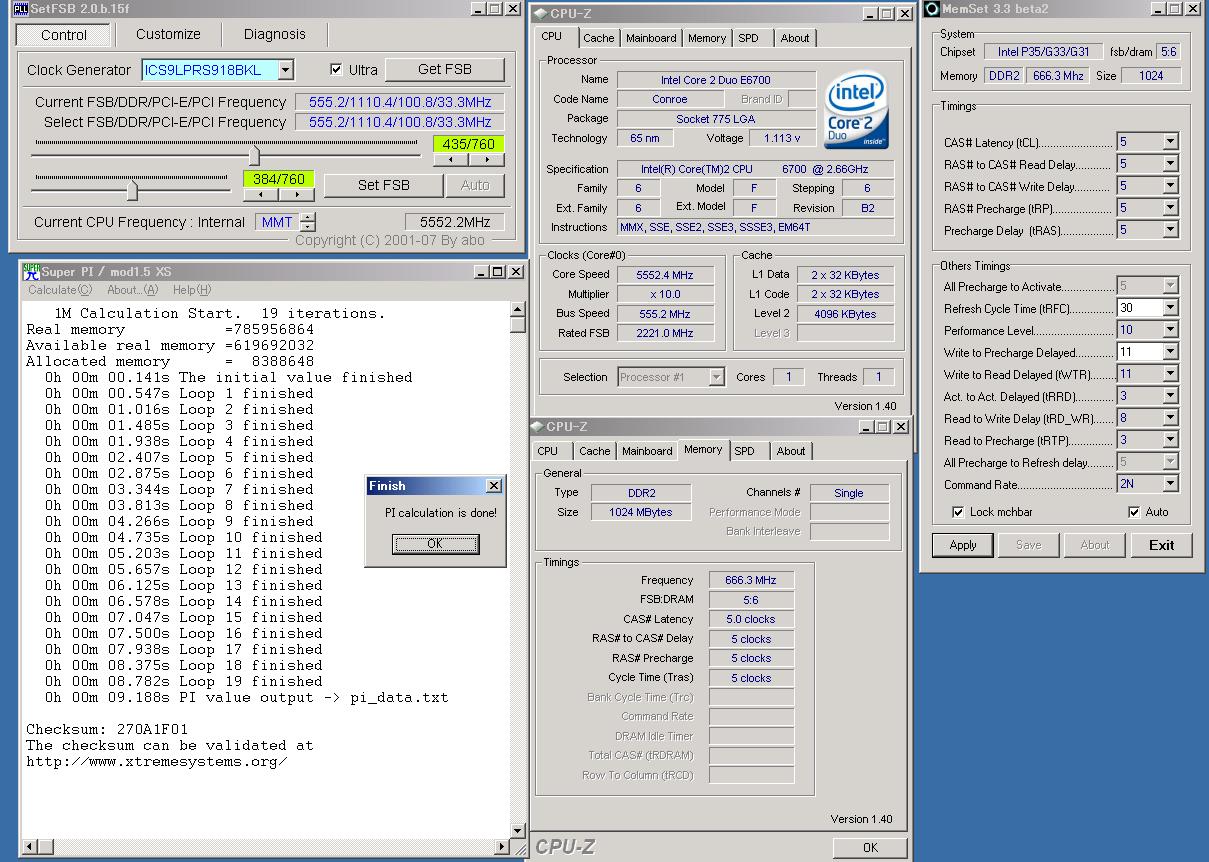The width and height of the screenshot is (1209, 862).
Task: Click Apply button in MemSet
Action: (963, 545)
